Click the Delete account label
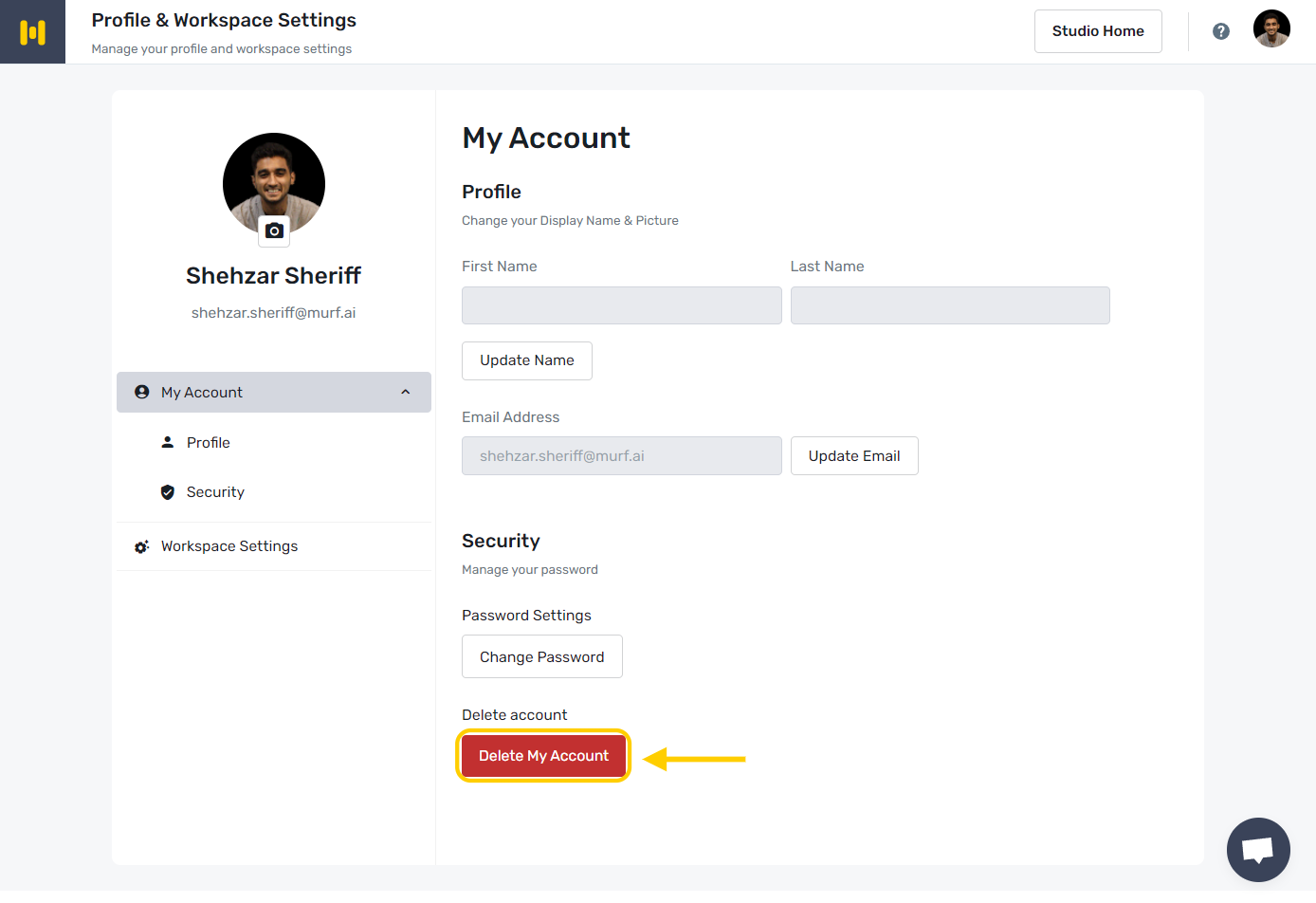Image resolution: width=1316 pixels, height=903 pixels. coord(514,715)
